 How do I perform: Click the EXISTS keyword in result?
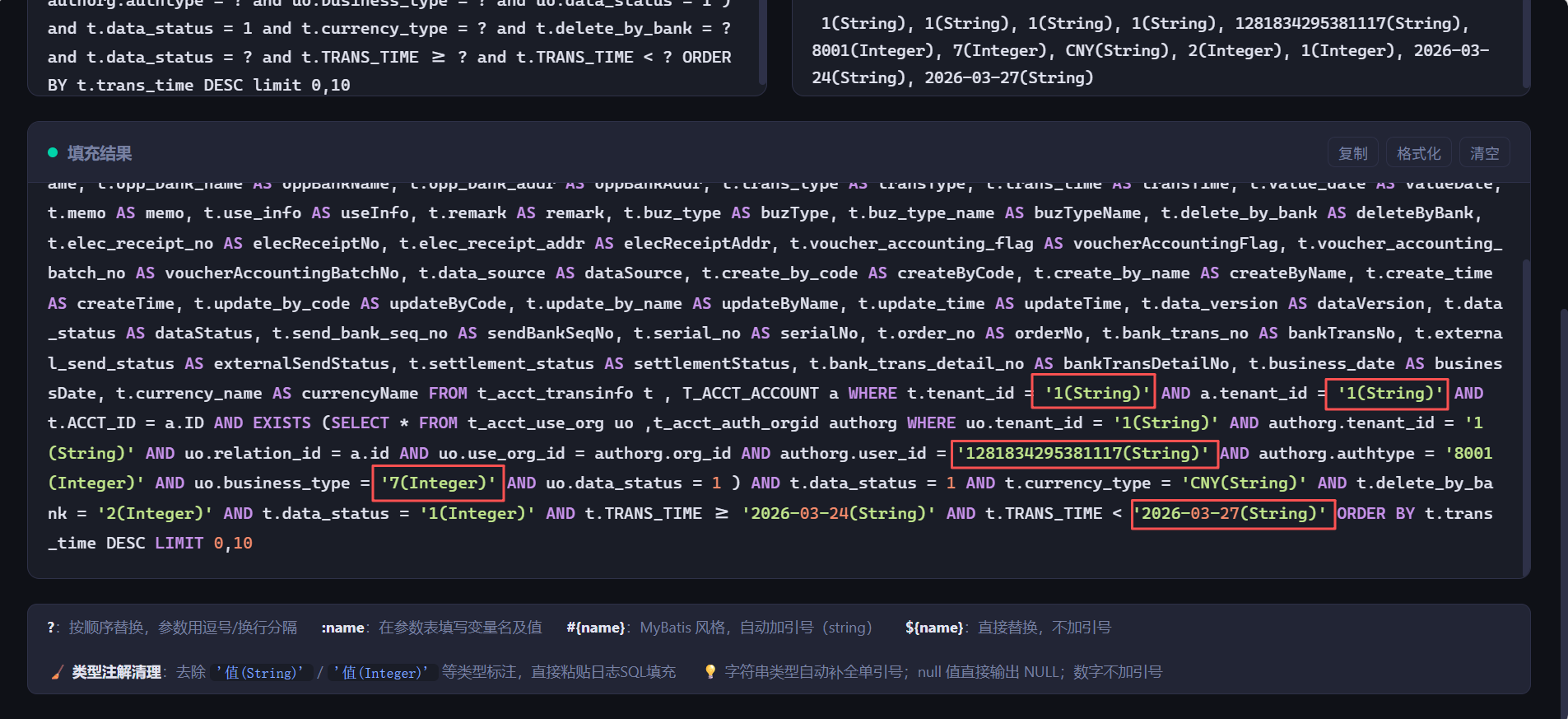click(281, 423)
